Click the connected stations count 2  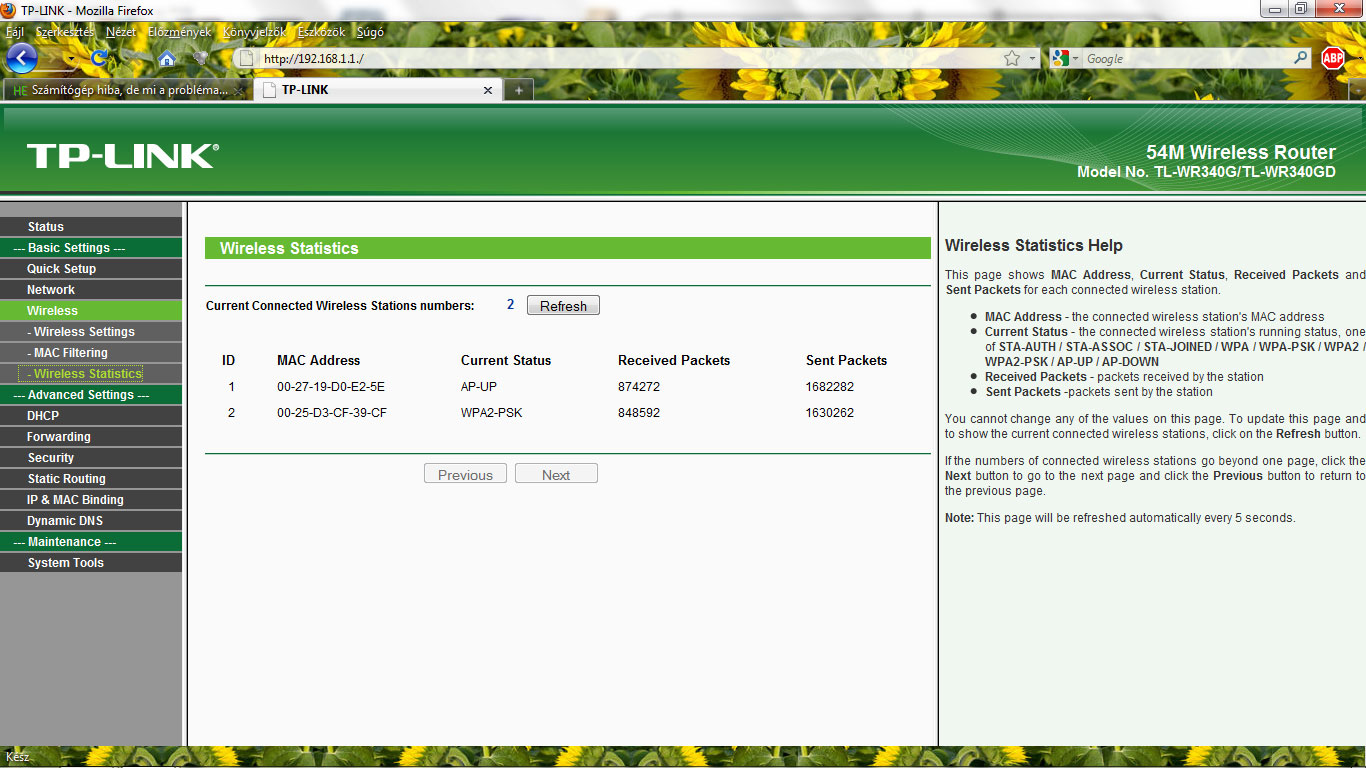510,305
